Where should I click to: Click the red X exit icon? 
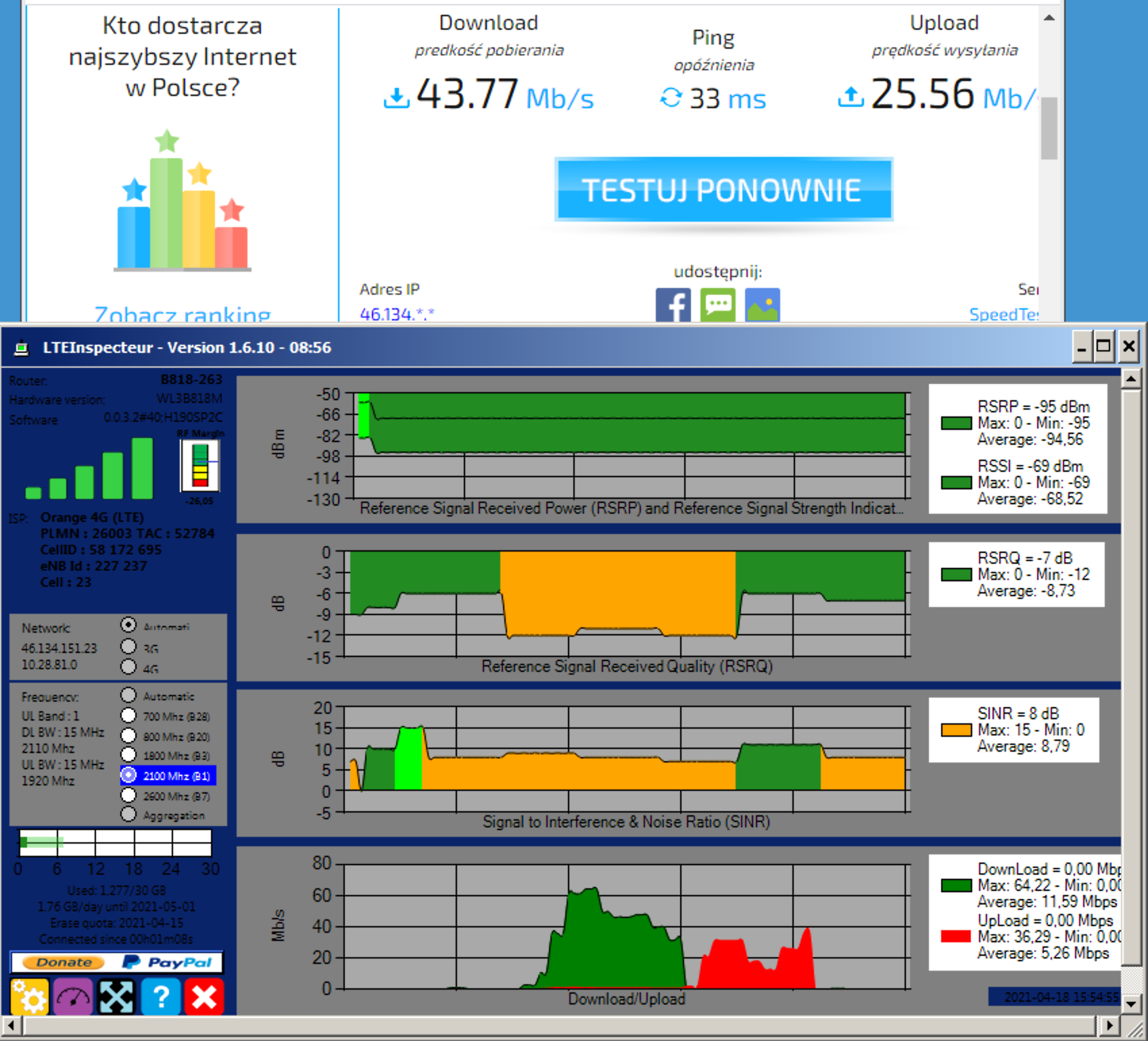[204, 996]
